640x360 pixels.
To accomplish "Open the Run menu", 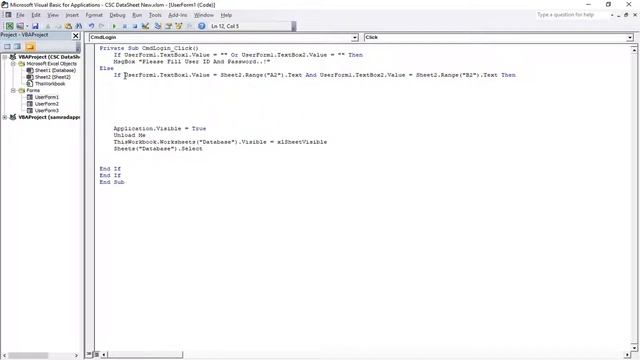I will pyautogui.click(x=137, y=15).
